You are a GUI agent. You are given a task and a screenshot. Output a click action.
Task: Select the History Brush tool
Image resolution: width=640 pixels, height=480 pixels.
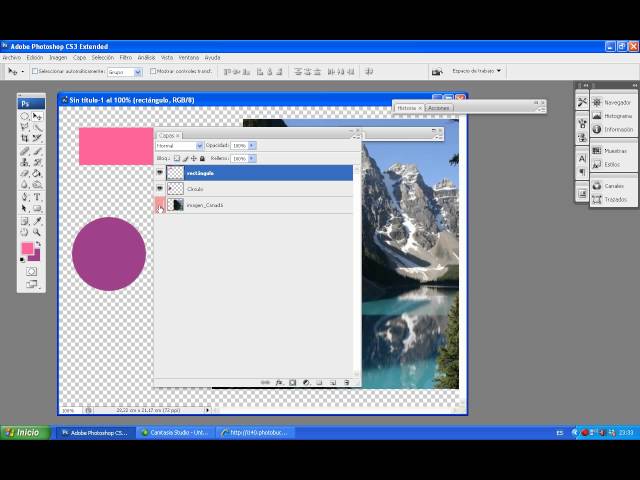[x=37, y=162]
